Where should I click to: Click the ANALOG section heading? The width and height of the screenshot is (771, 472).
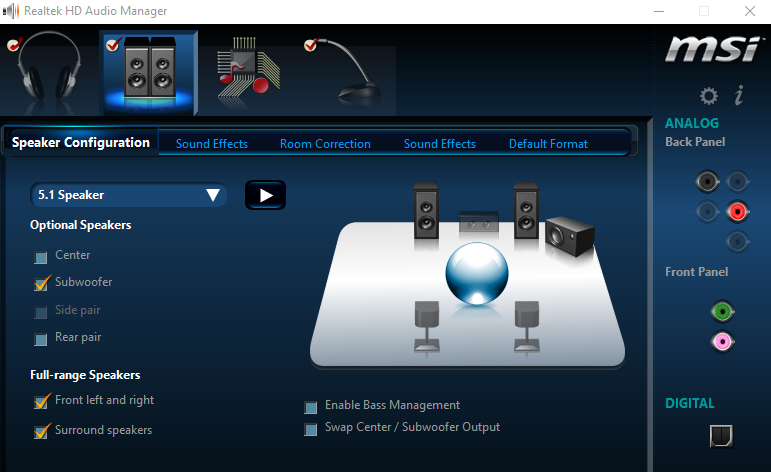pyautogui.click(x=692, y=123)
